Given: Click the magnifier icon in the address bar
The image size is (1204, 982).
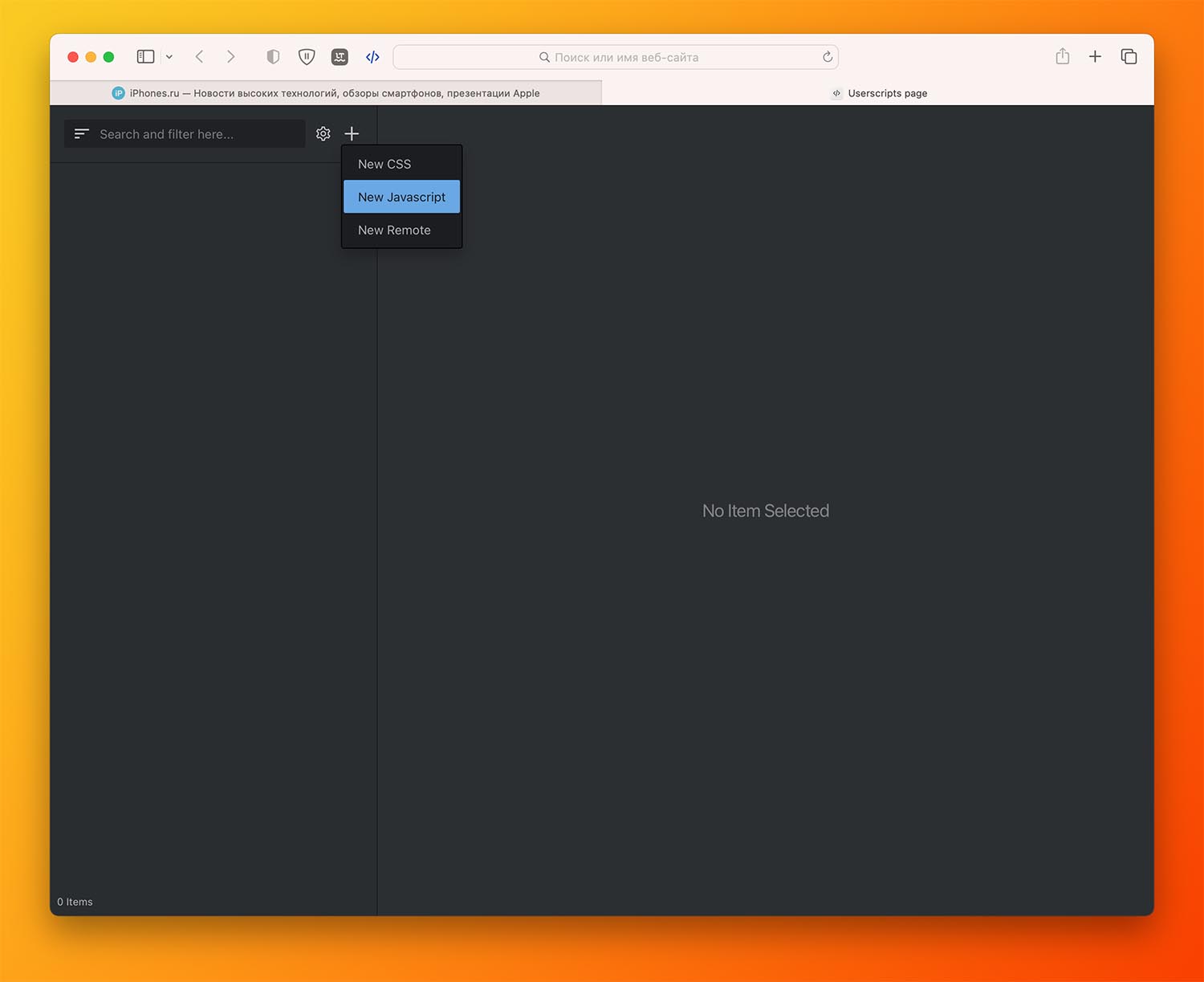Looking at the screenshot, I should click(544, 57).
